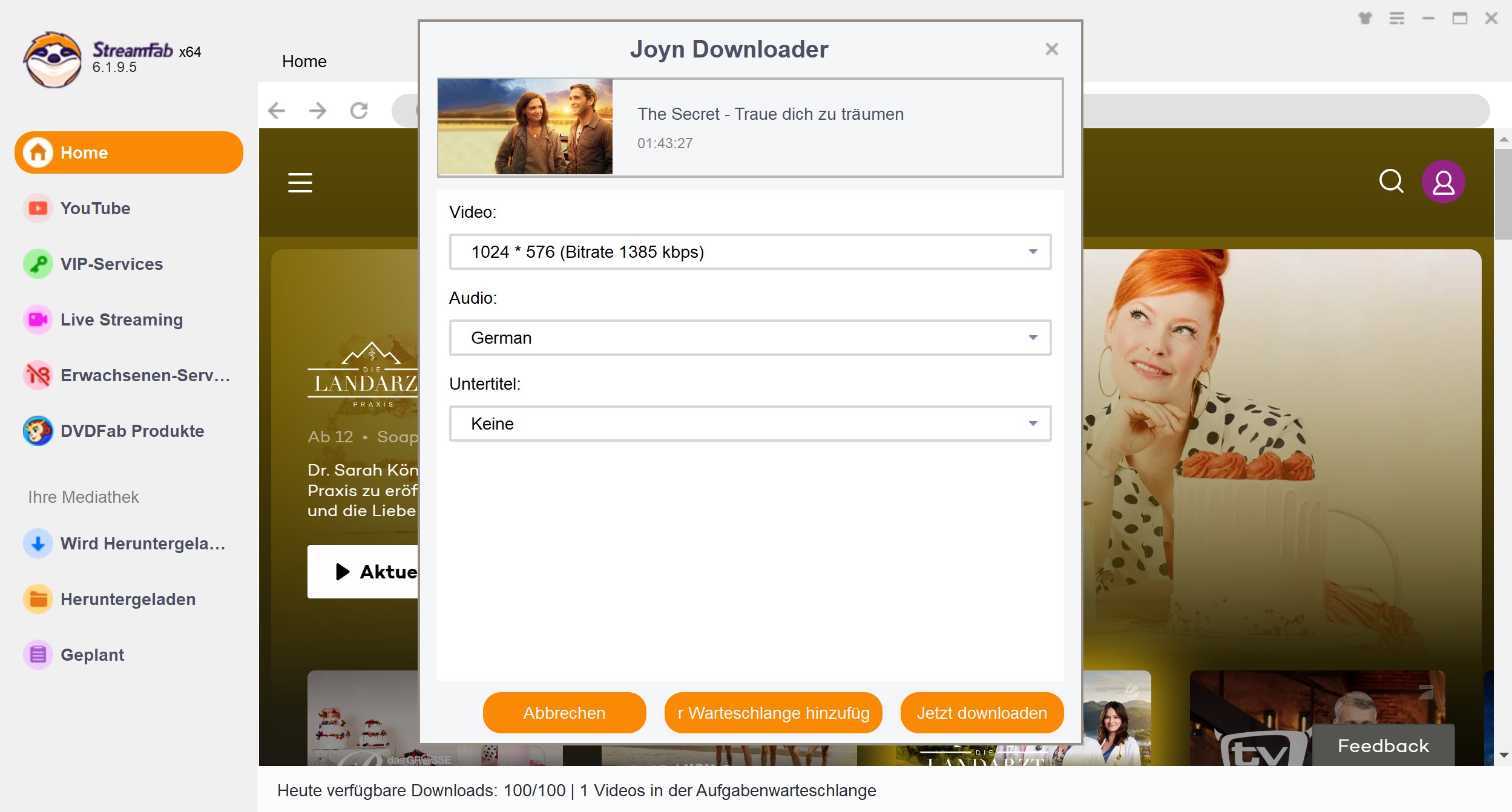Open the Home sidebar item
This screenshot has height=812, width=1512.
pyautogui.click(x=129, y=152)
